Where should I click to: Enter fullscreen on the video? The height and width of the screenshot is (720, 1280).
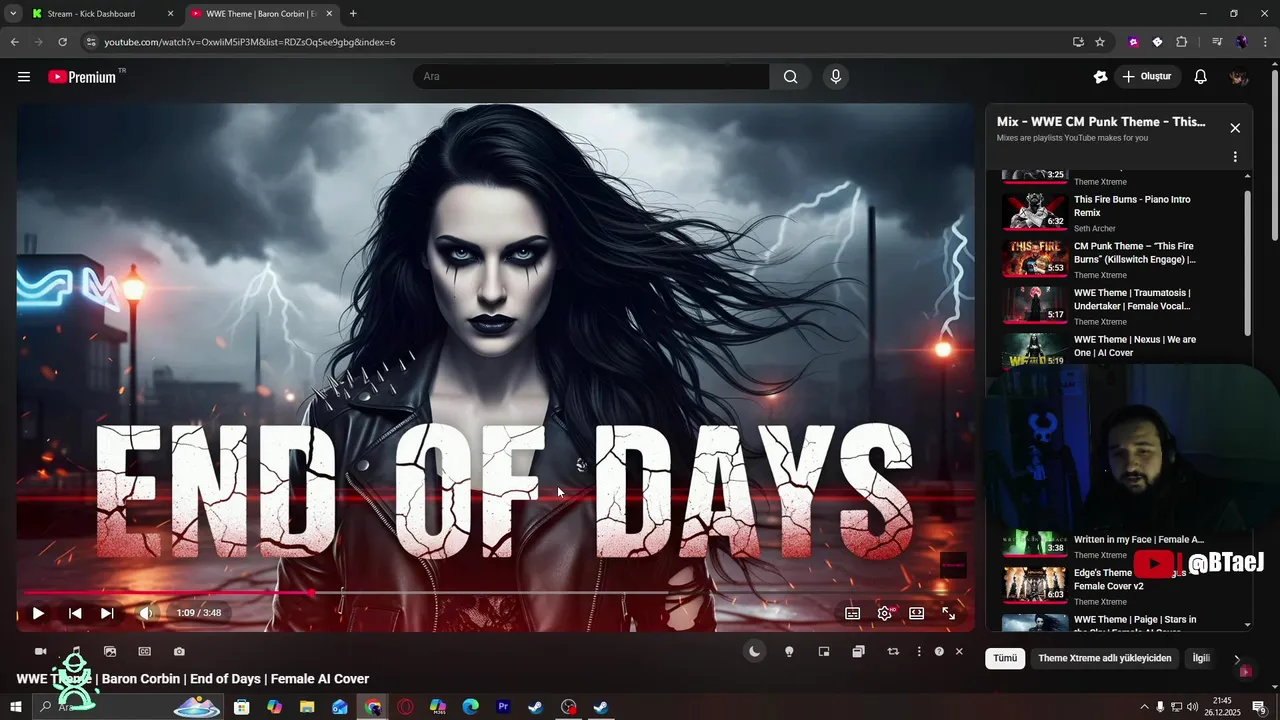click(949, 614)
